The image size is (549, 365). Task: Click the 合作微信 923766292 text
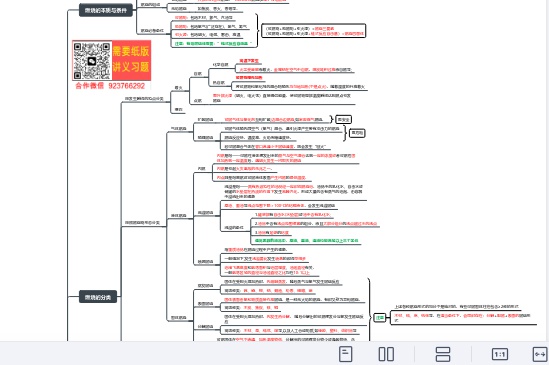(x=110, y=86)
